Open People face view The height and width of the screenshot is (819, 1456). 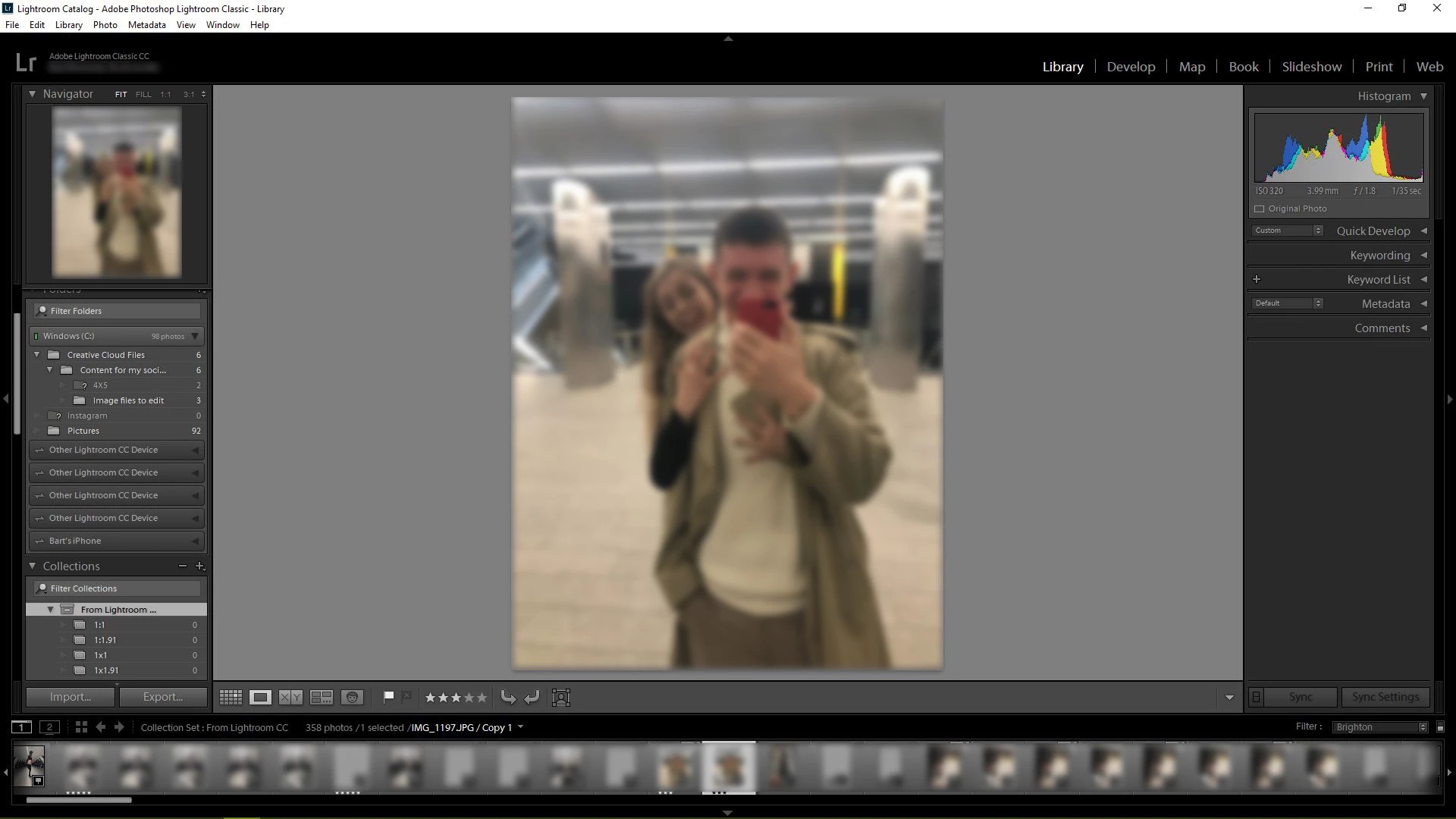(x=352, y=698)
